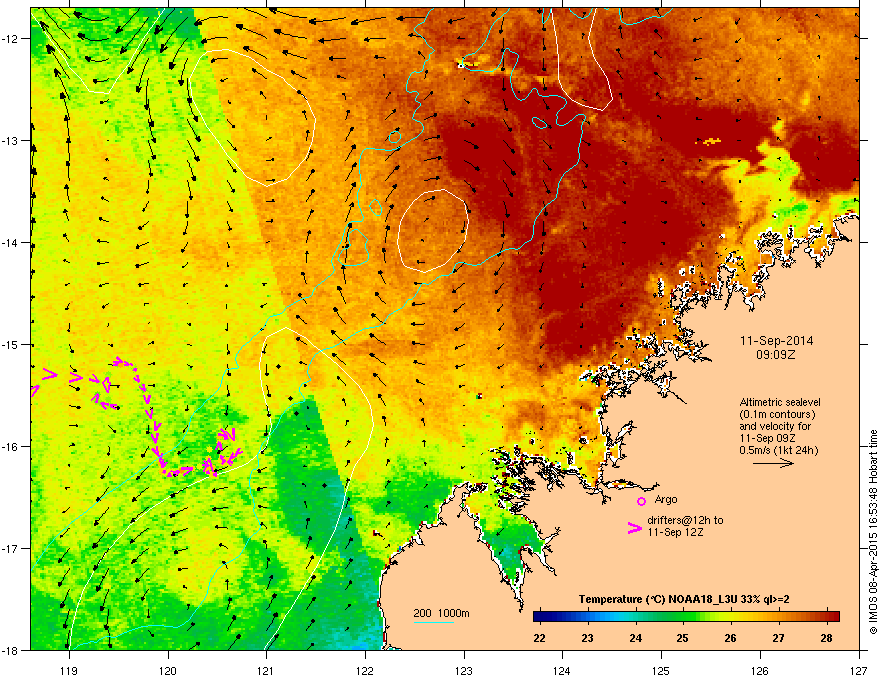The height and width of the screenshot is (680, 880).
Task: Click colorbar tick label "27"
Action: (778, 638)
